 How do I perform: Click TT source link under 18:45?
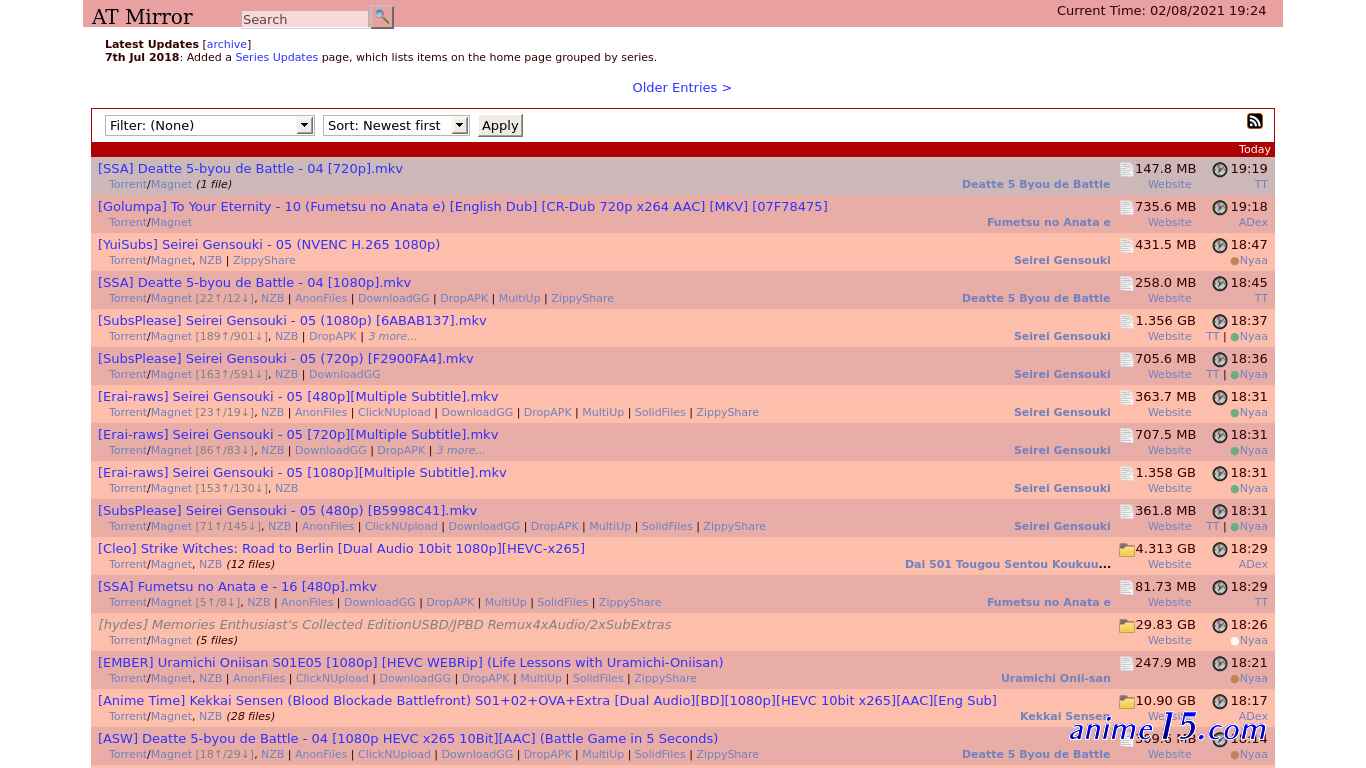pos(1261,298)
